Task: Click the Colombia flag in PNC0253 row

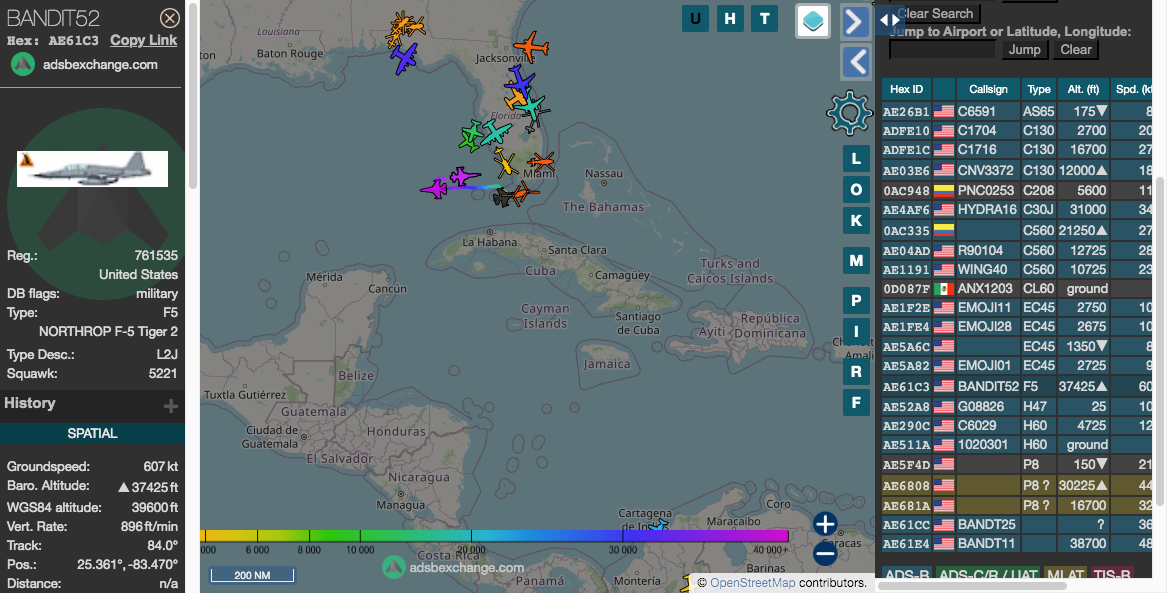Action: (x=944, y=190)
